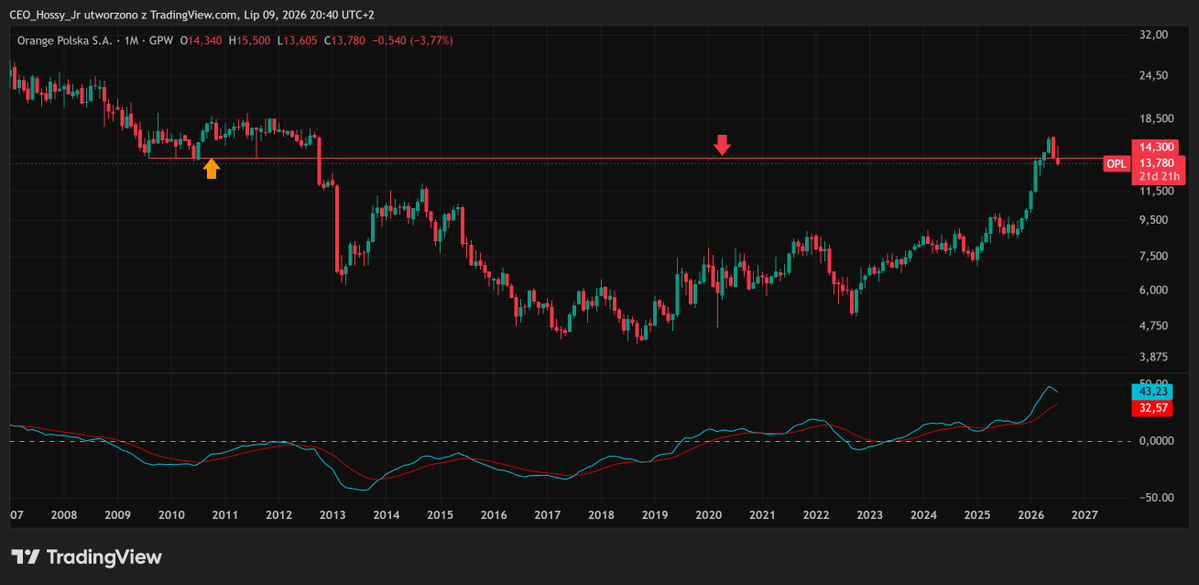Click the 2012 time axis label

[x=278, y=515]
